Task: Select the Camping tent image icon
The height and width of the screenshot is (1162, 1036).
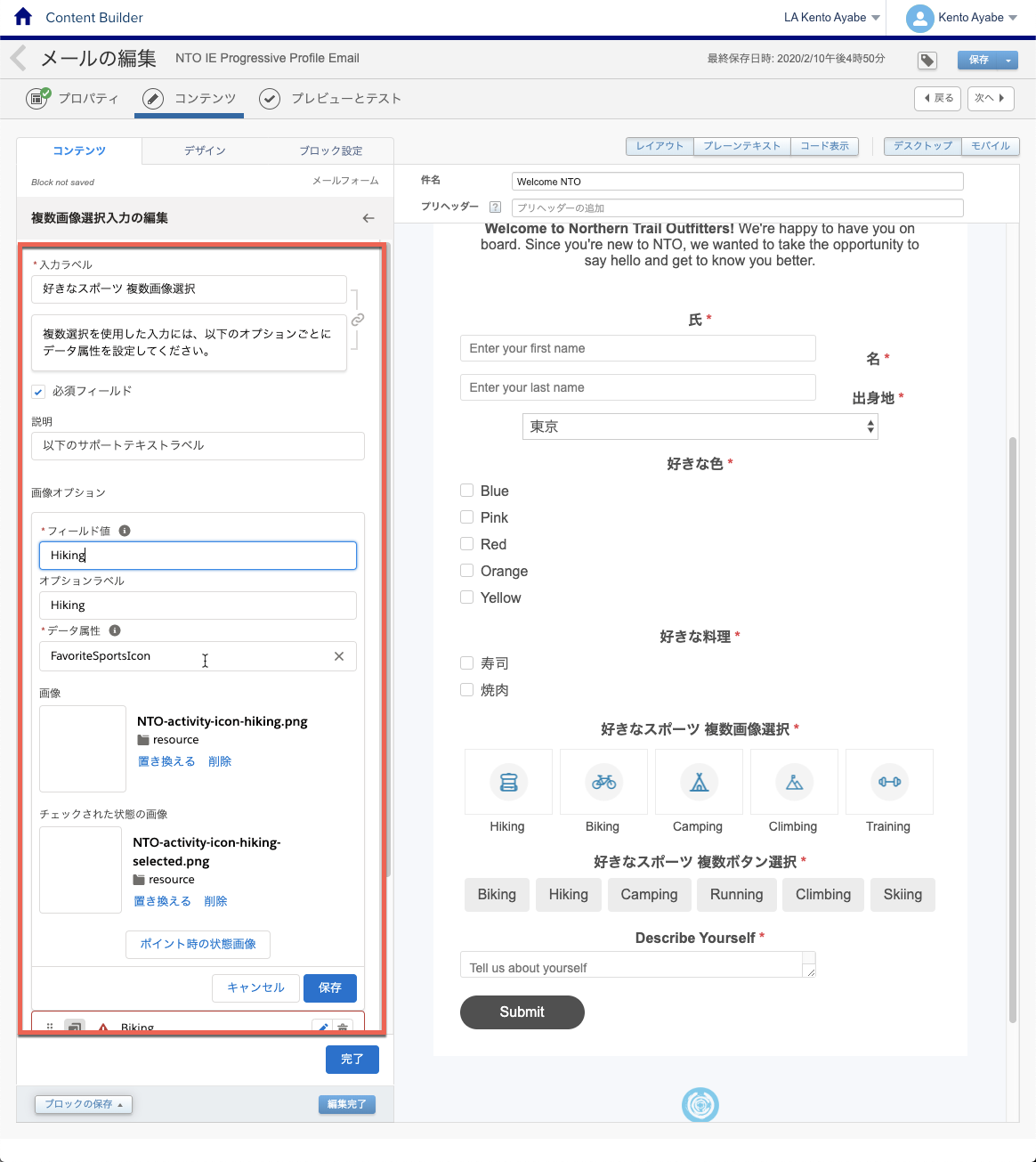Action: [x=699, y=782]
